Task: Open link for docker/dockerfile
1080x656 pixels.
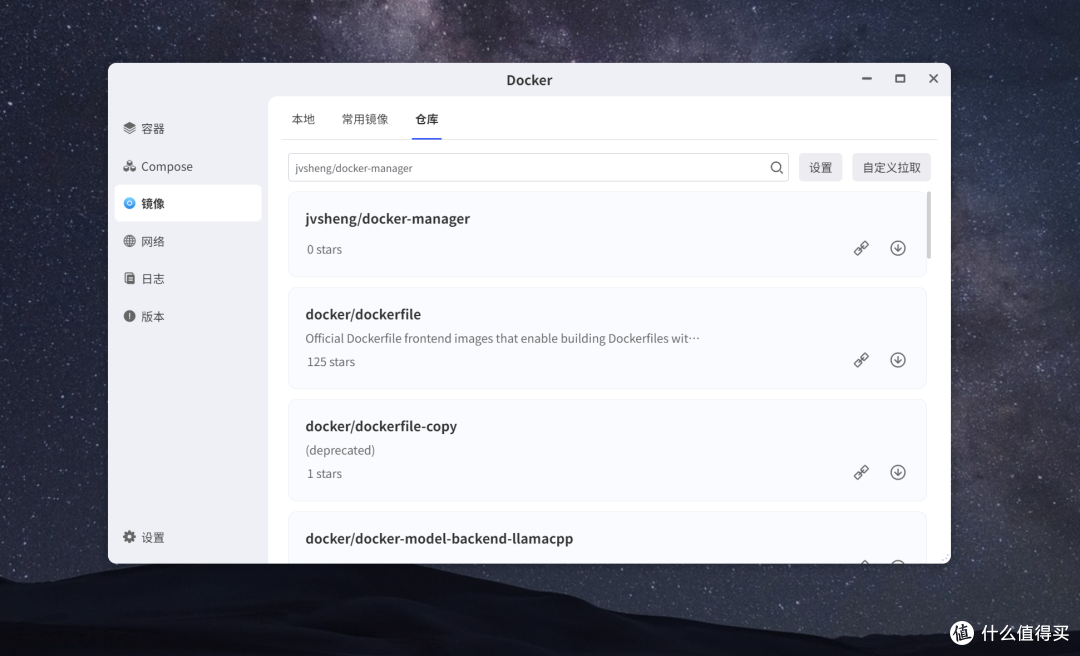Action: pyautogui.click(x=861, y=360)
